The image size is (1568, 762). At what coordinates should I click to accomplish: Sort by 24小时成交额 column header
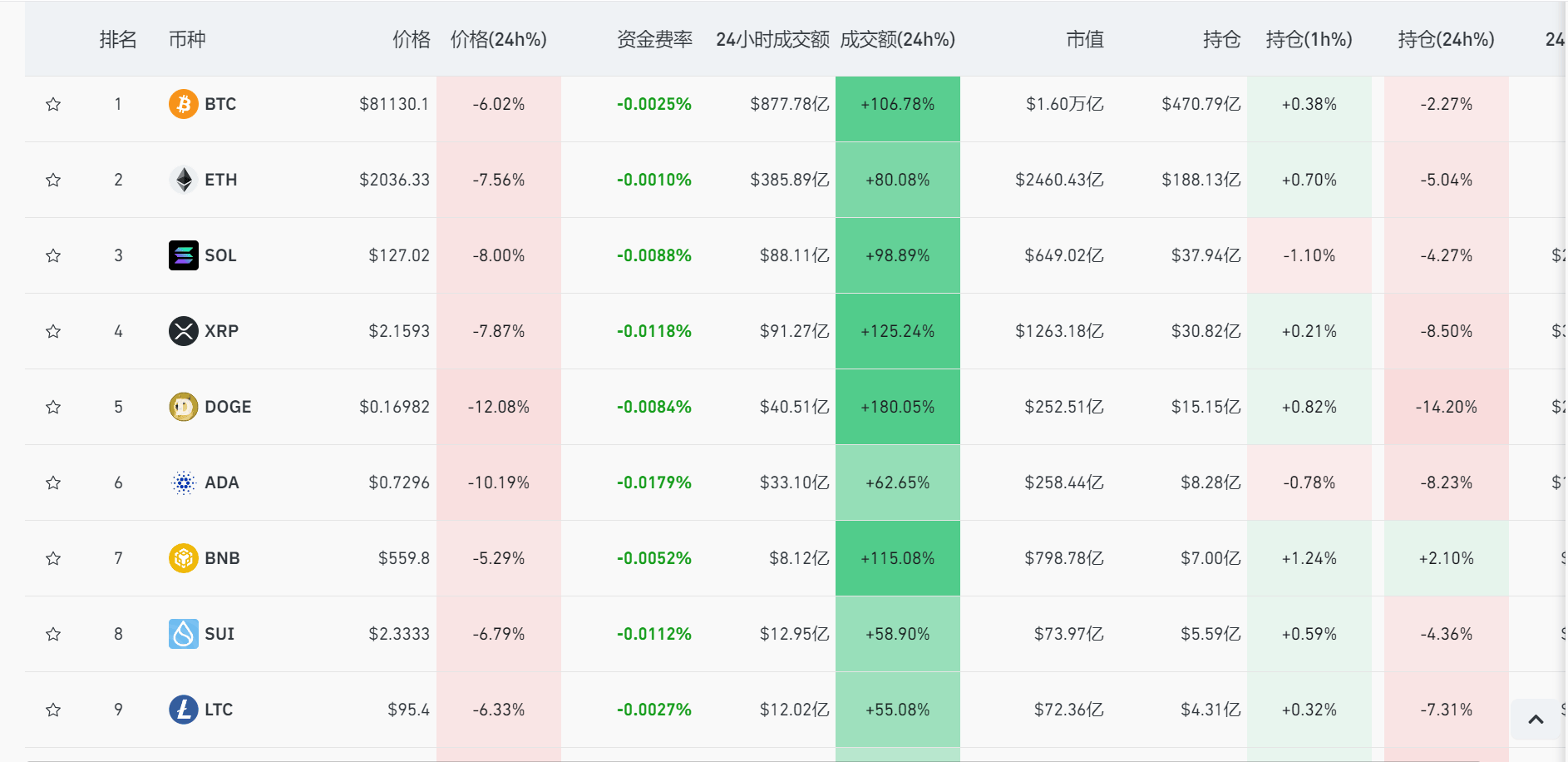(772, 39)
